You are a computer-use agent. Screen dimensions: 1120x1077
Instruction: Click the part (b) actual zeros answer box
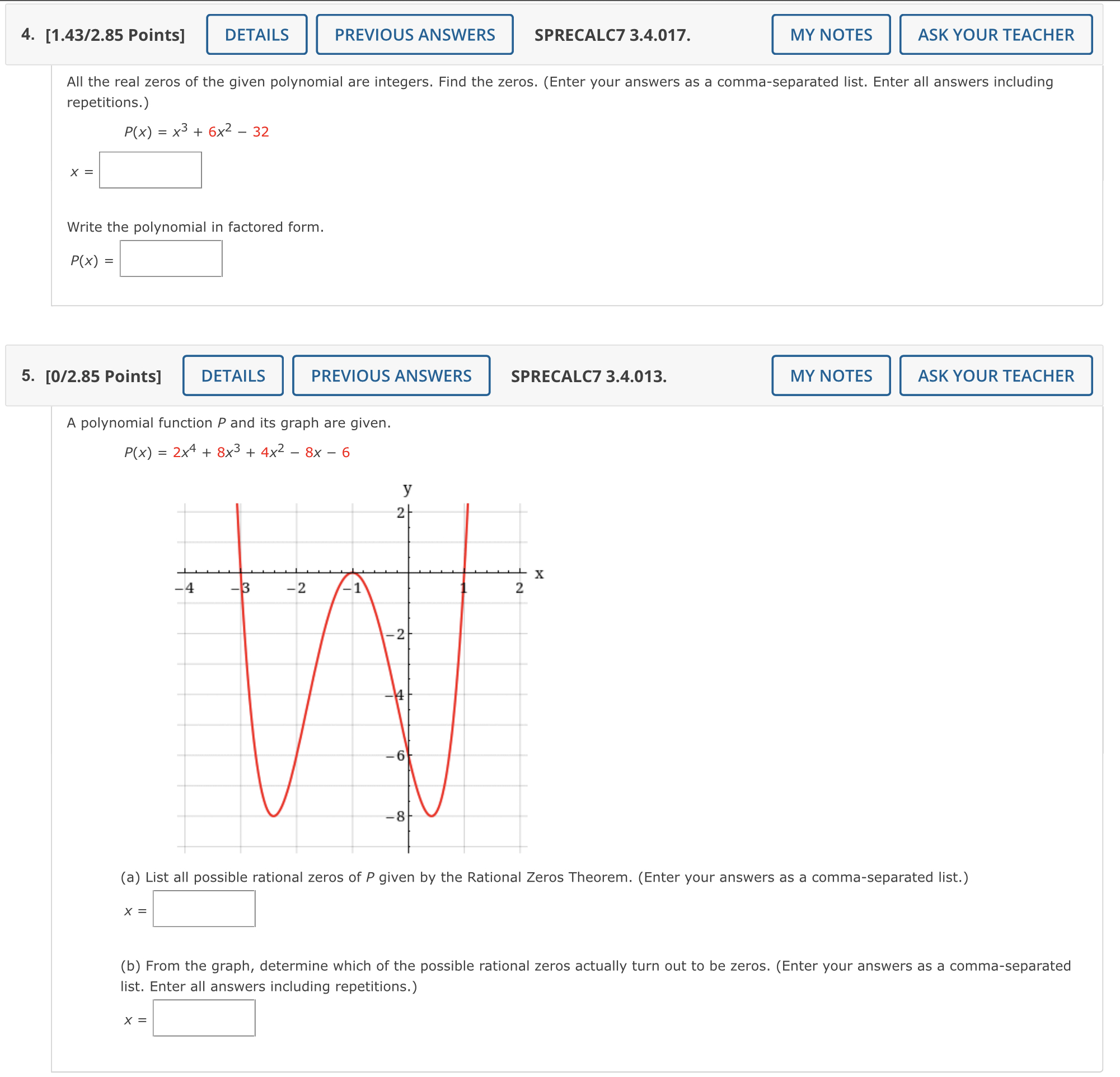coord(204,1018)
